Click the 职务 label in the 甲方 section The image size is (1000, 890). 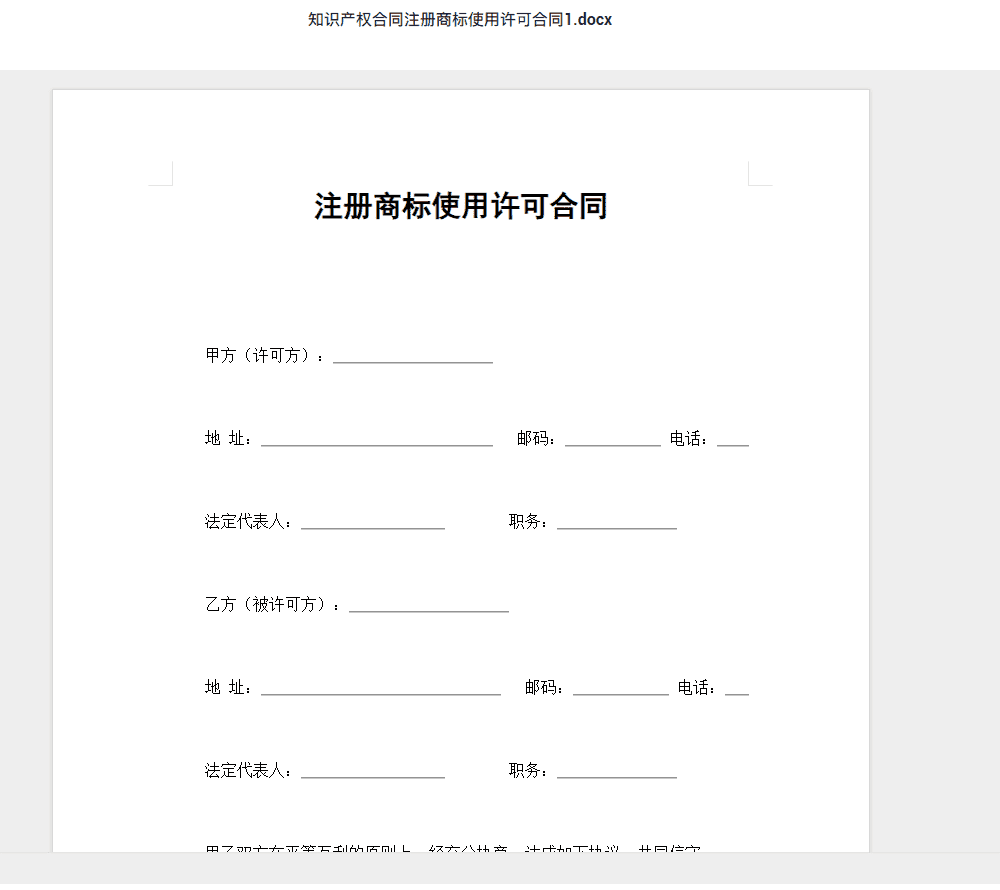[528, 522]
